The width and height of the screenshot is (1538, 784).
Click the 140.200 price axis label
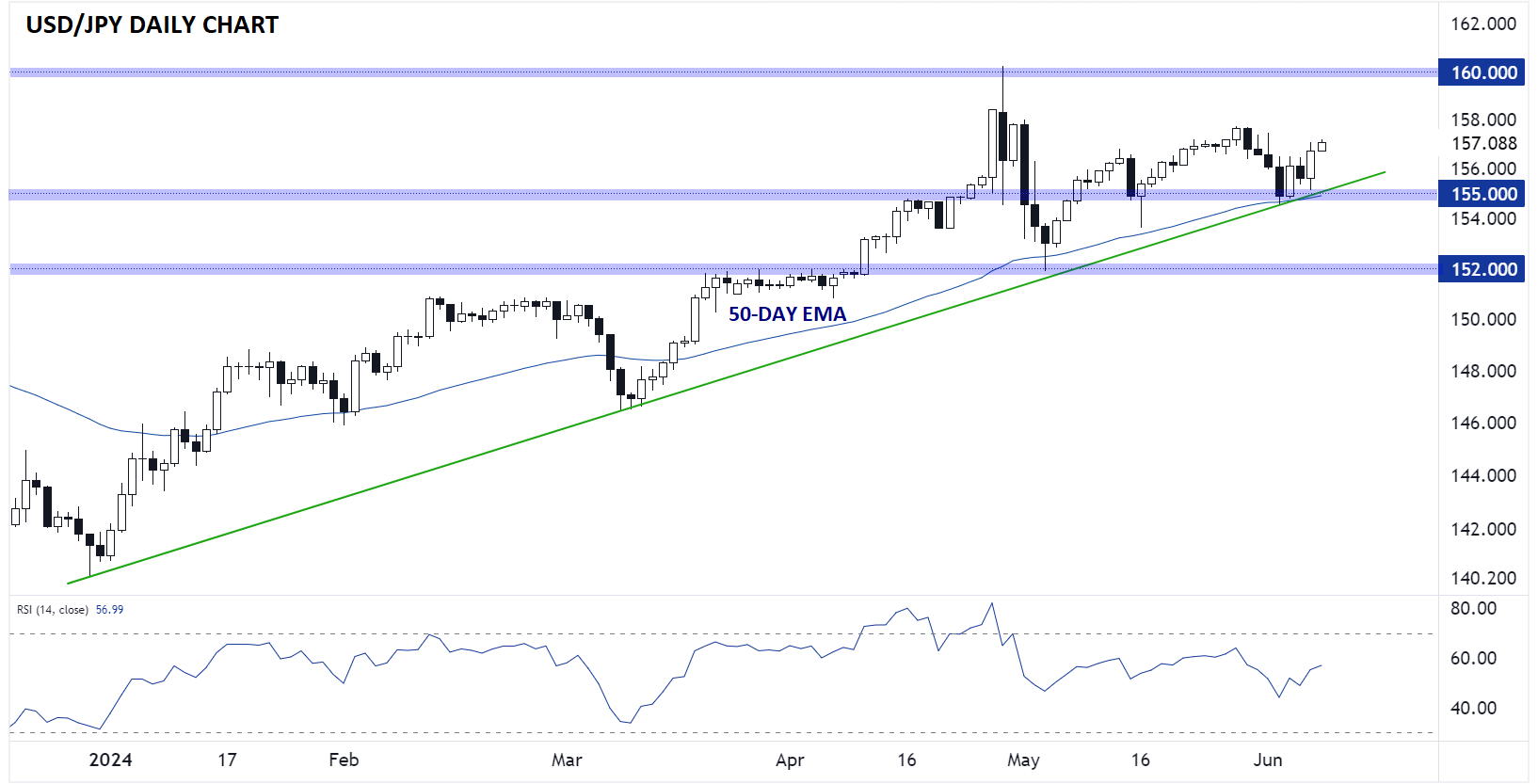click(1483, 578)
